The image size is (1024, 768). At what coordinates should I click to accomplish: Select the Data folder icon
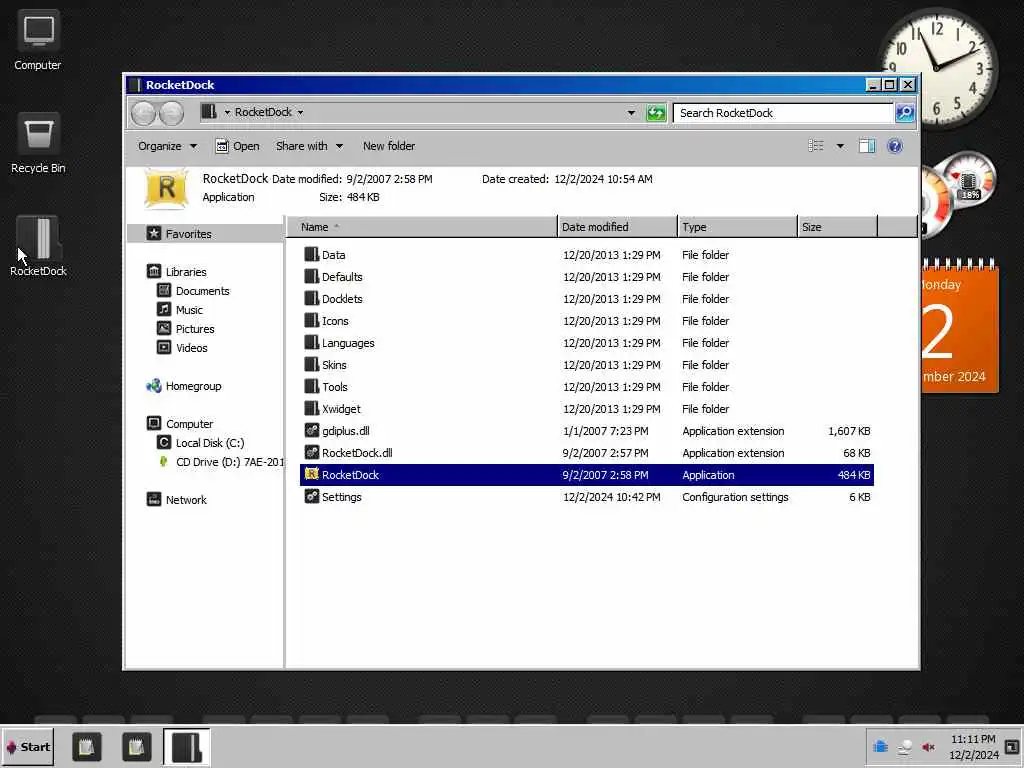312,255
